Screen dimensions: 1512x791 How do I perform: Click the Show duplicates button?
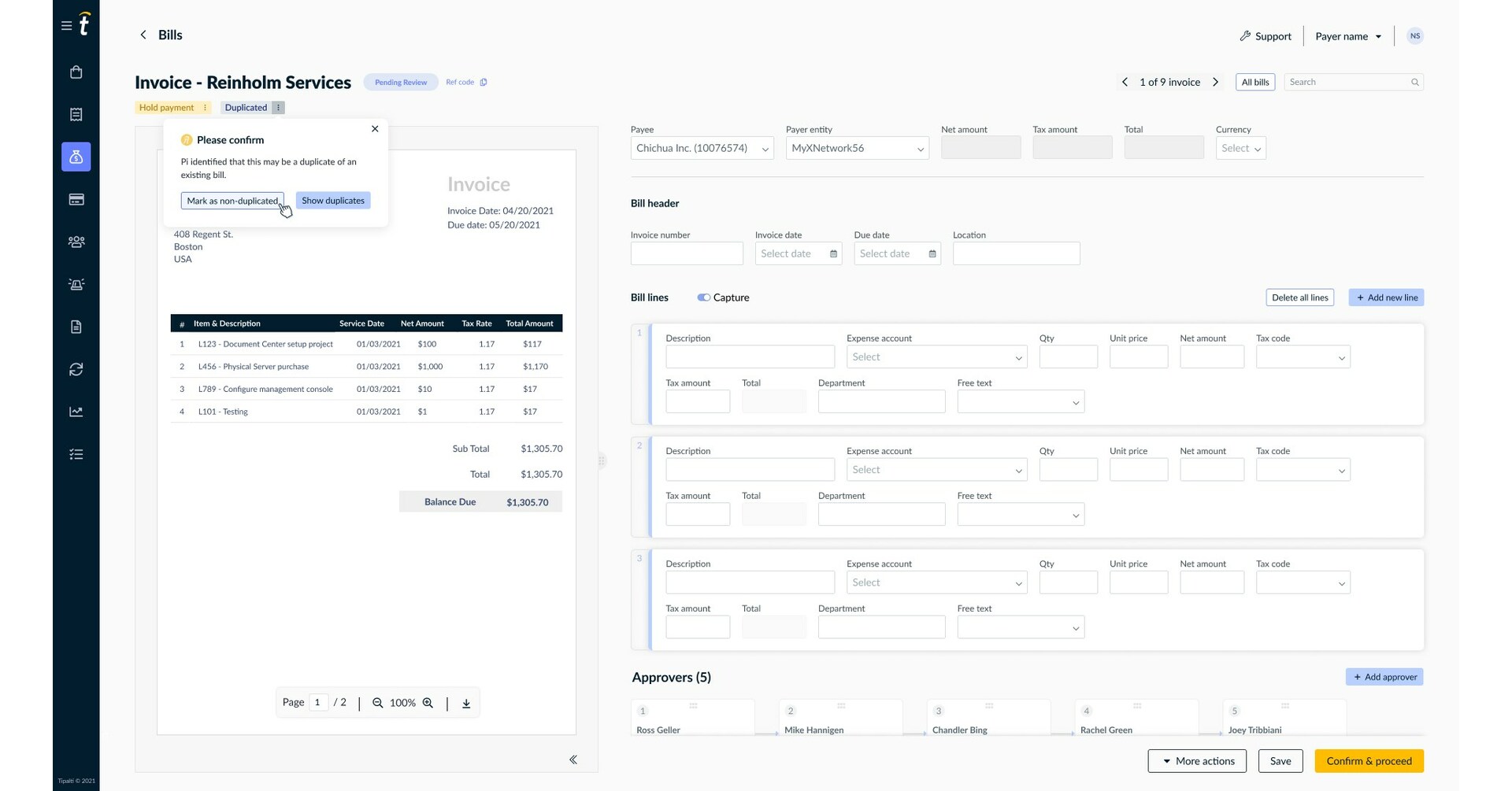[332, 200]
